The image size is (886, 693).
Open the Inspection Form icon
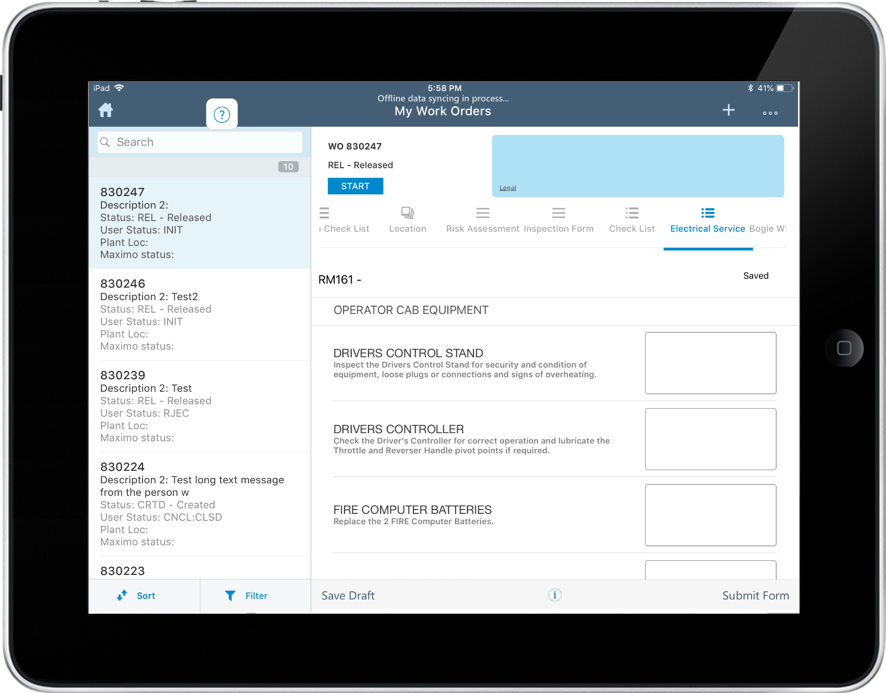(x=559, y=213)
